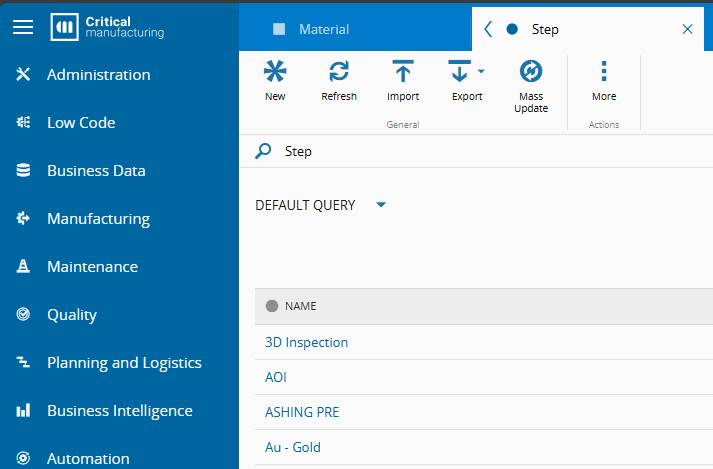Click the Export toolbar icon
The width and height of the screenshot is (713, 469).
pos(460,72)
